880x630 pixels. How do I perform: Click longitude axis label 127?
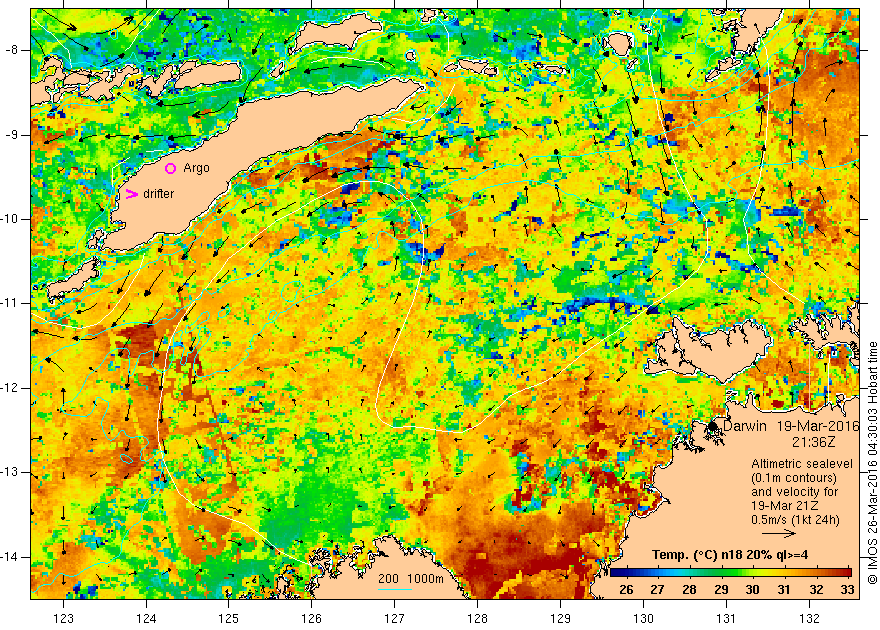395,618
